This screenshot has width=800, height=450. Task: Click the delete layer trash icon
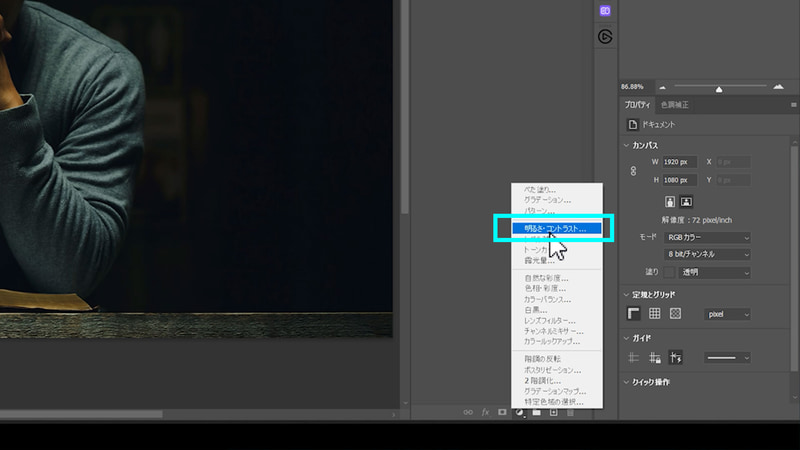[x=570, y=412]
